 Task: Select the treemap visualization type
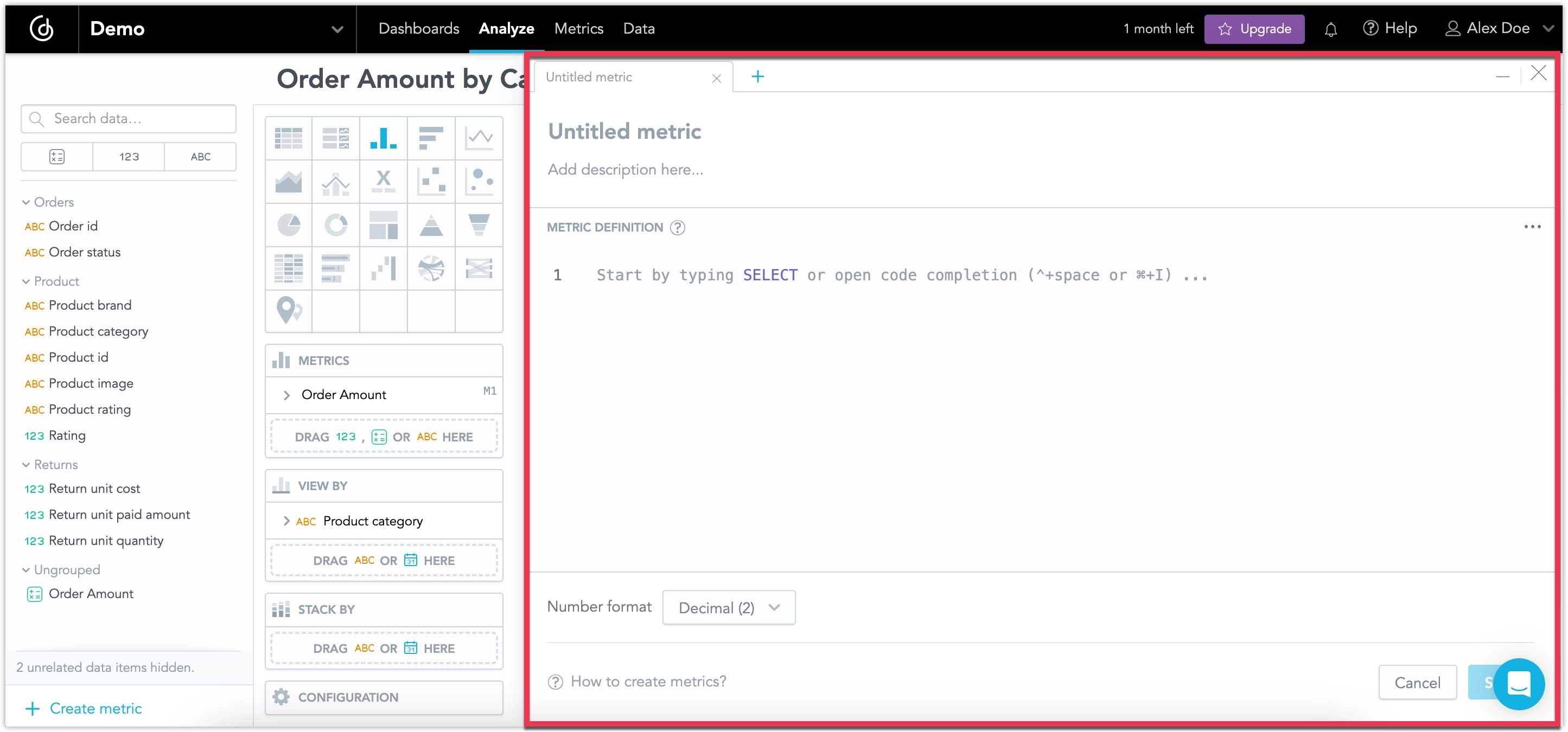tap(383, 224)
